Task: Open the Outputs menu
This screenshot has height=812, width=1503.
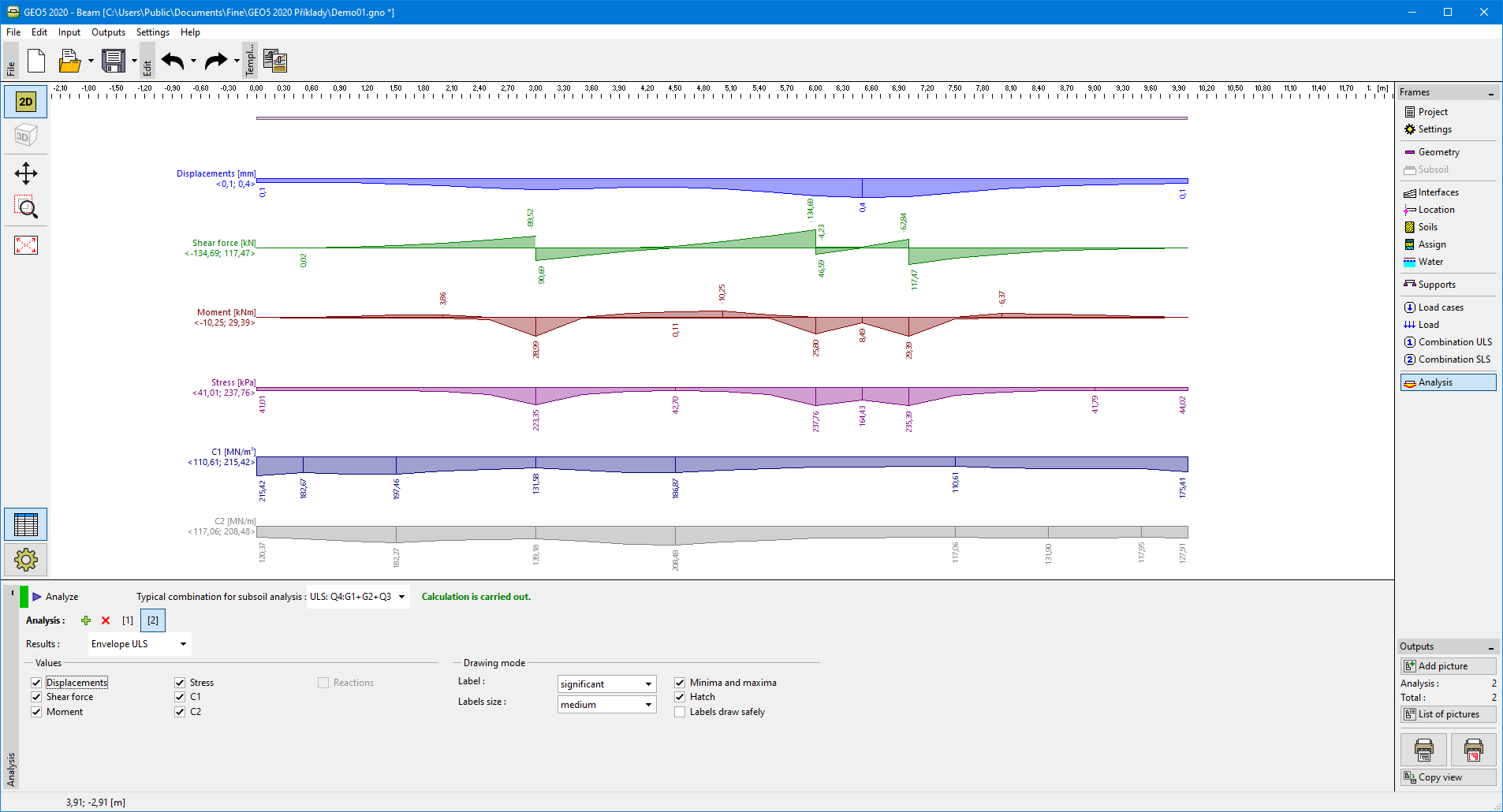Action: 108,32
